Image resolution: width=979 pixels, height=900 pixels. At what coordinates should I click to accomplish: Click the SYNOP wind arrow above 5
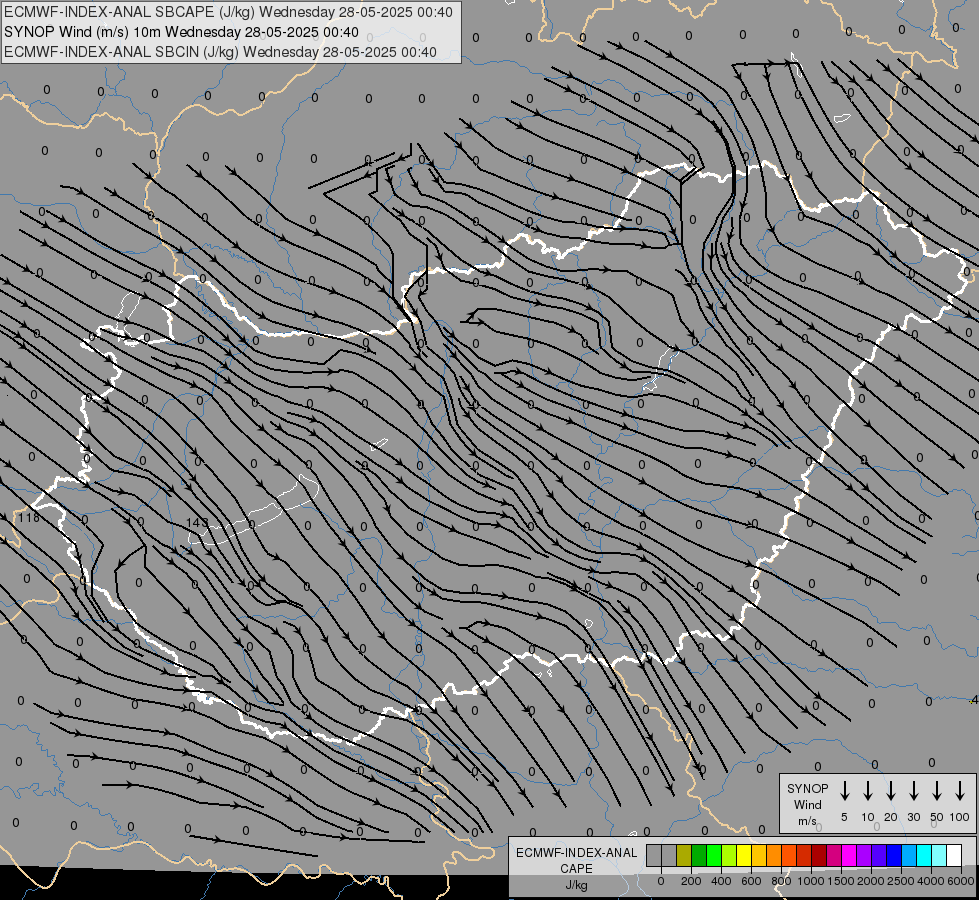click(845, 791)
